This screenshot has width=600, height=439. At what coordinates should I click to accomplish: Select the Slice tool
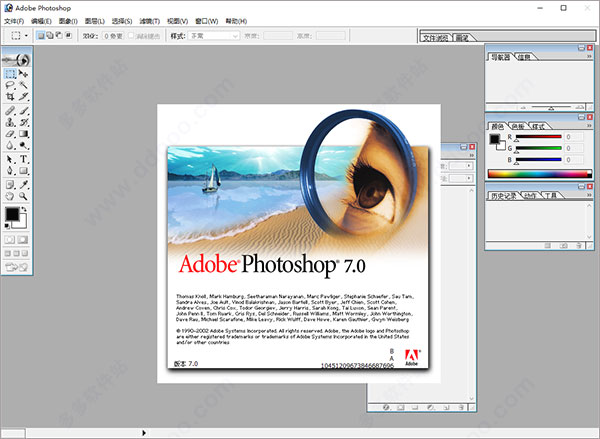(x=23, y=96)
